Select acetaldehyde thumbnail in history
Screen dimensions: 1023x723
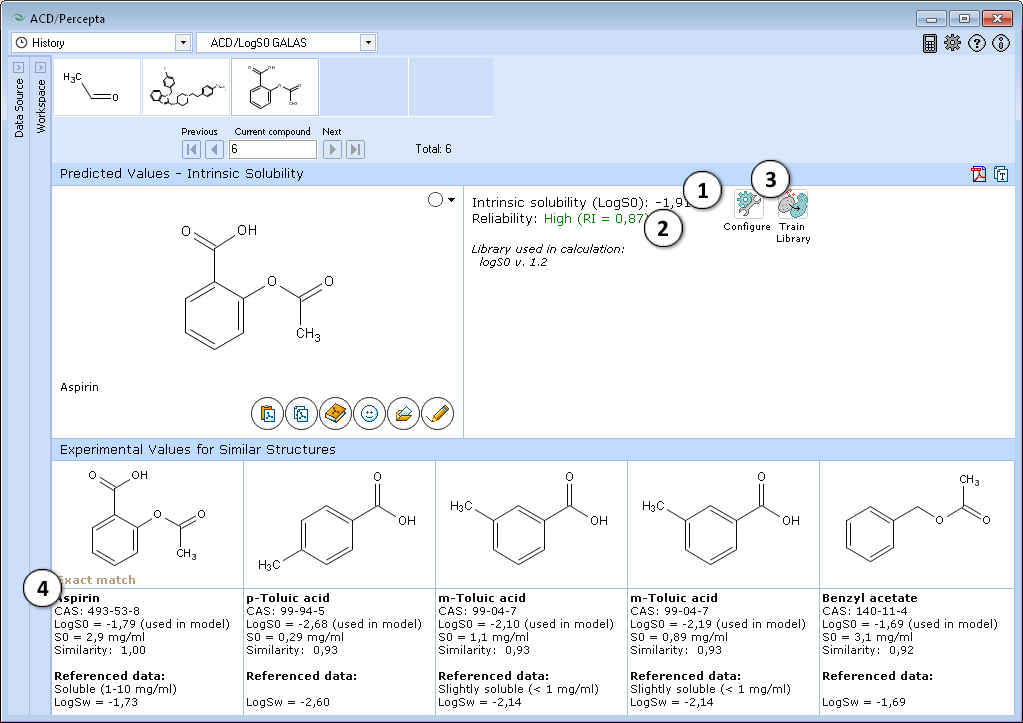point(97,87)
